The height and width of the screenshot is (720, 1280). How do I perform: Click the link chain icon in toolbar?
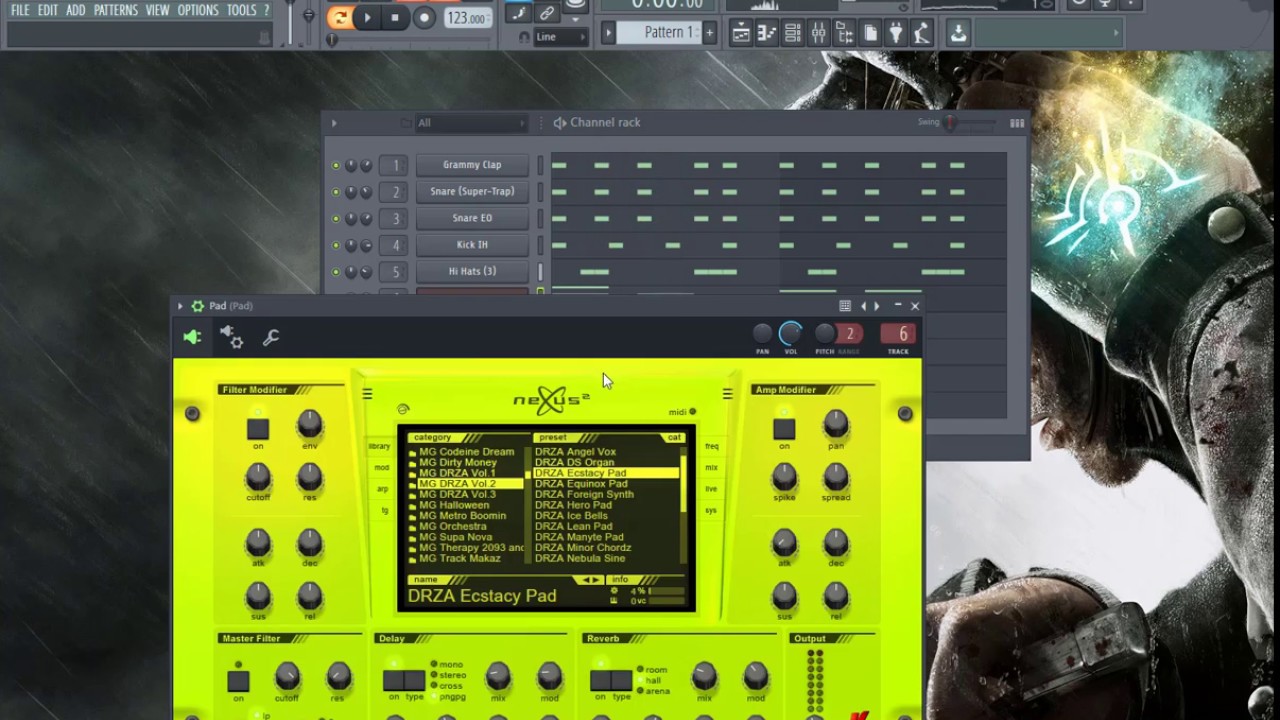pyautogui.click(x=546, y=13)
